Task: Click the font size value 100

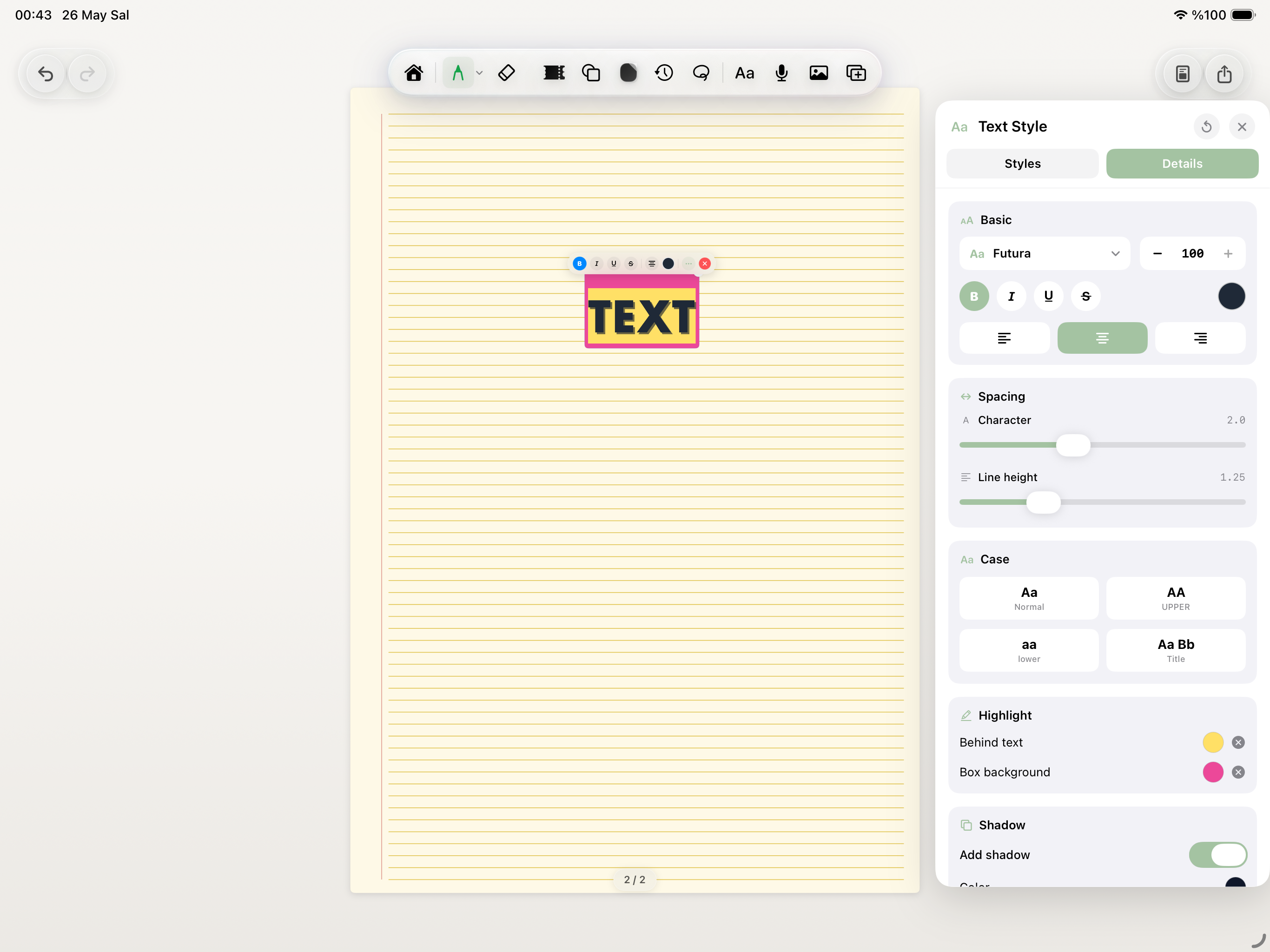Action: (x=1192, y=253)
